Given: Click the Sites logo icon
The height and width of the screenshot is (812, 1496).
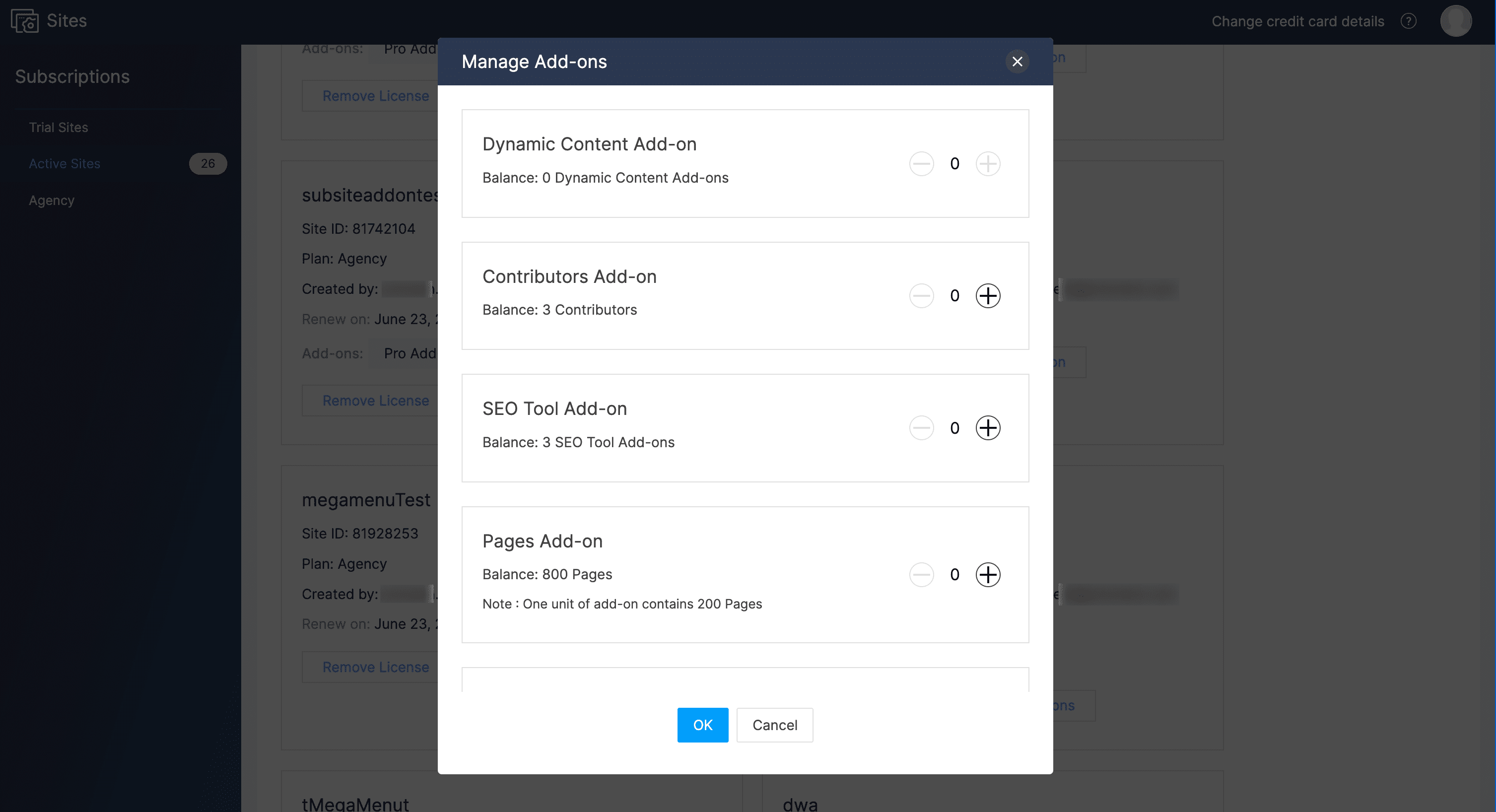Looking at the screenshot, I should (25, 21).
